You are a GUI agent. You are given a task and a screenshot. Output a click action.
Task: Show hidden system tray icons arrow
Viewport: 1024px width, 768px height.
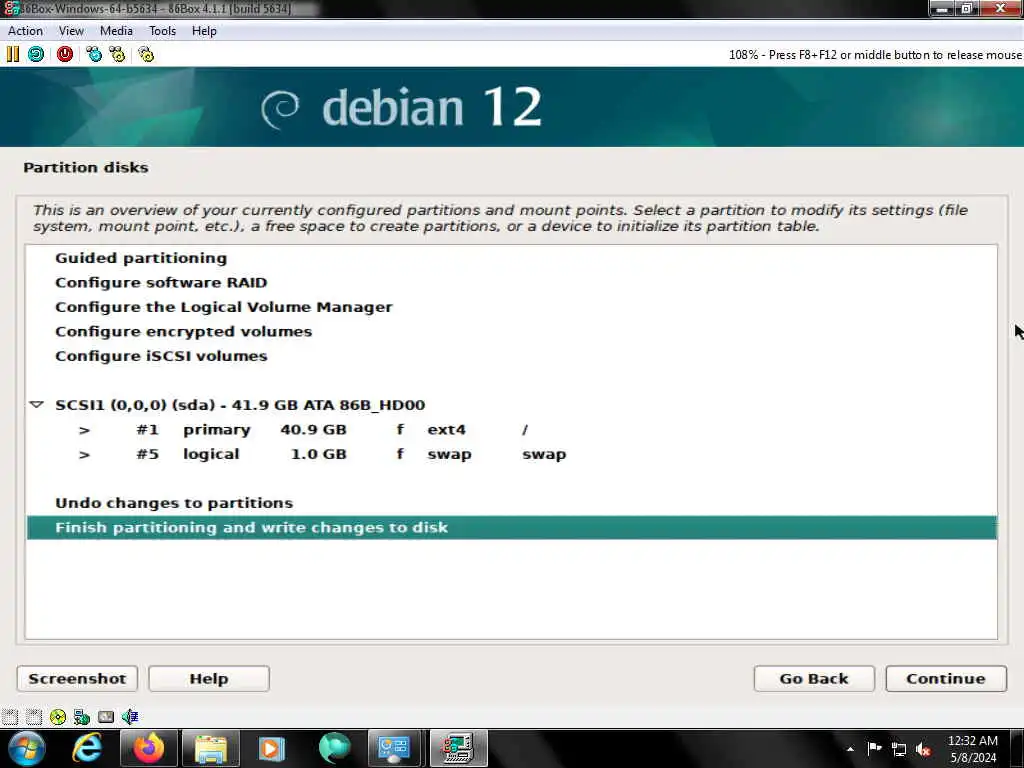[x=850, y=749]
